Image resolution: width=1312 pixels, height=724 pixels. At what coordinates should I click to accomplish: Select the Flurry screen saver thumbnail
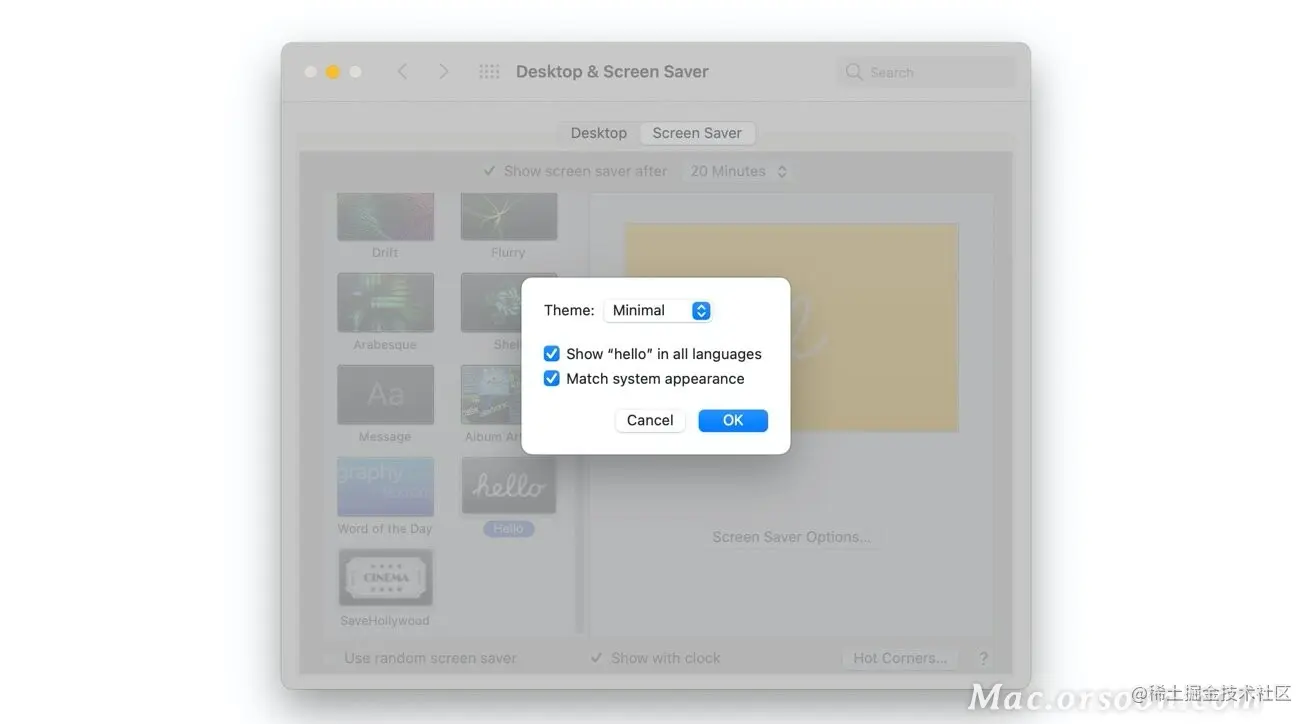(x=508, y=217)
